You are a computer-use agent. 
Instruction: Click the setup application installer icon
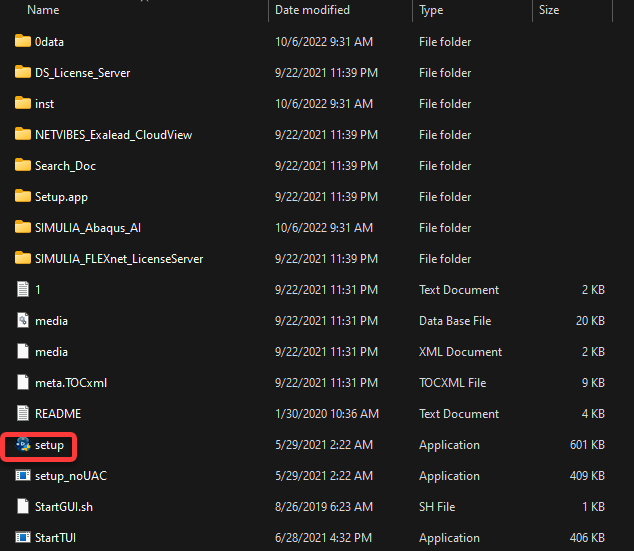pos(23,445)
